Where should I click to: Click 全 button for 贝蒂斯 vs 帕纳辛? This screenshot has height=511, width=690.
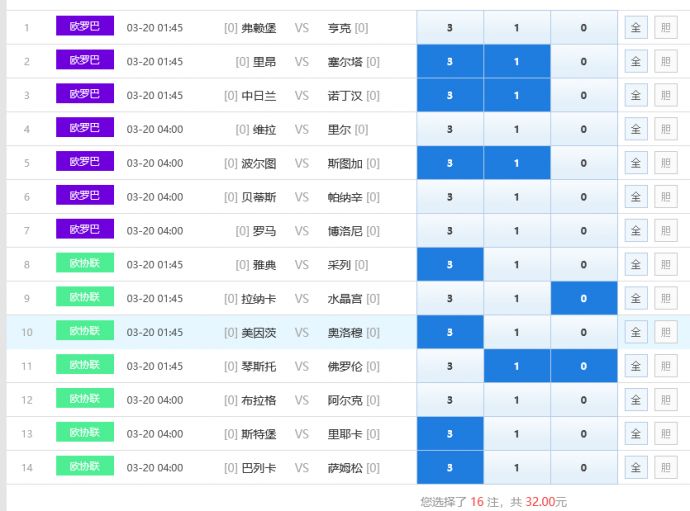point(635,197)
